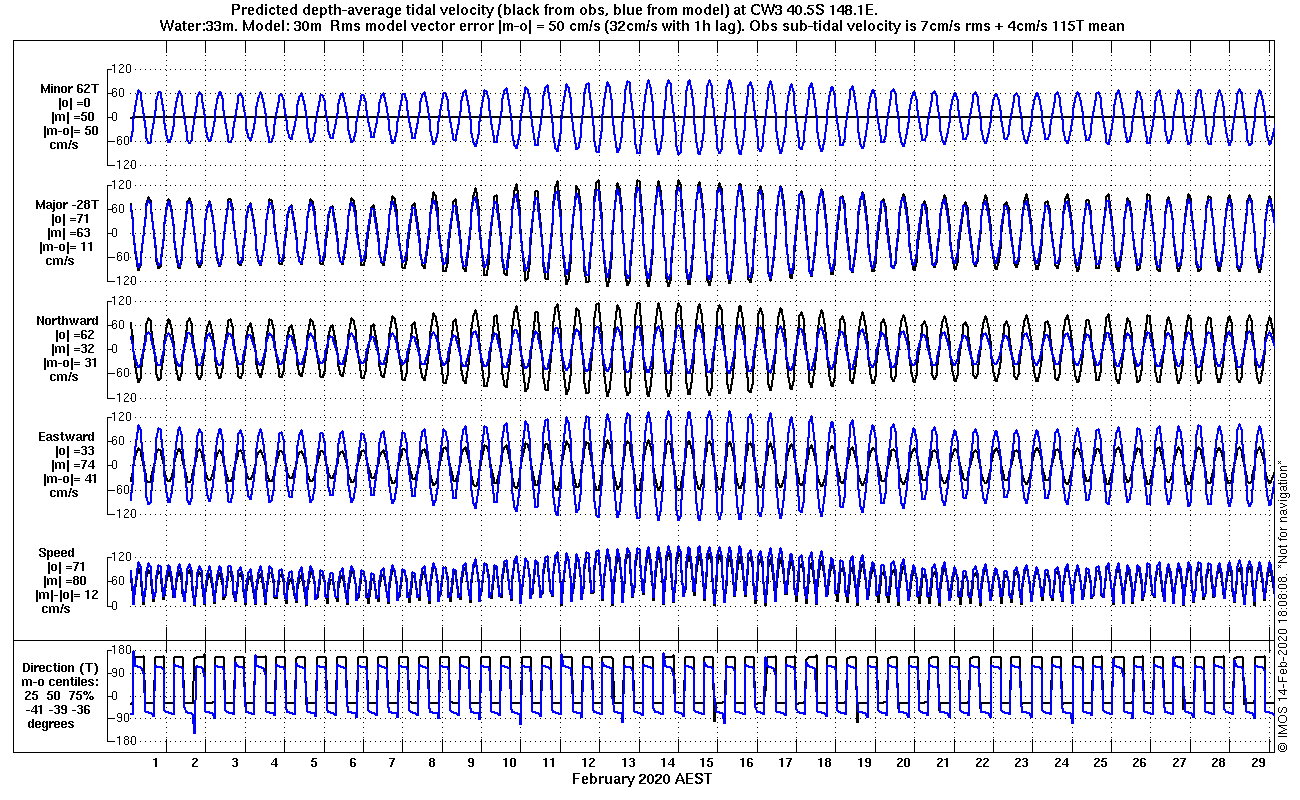Click day '26' on the date axis
Image resolution: width=1300 pixels, height=800 pixels.
(x=1139, y=762)
